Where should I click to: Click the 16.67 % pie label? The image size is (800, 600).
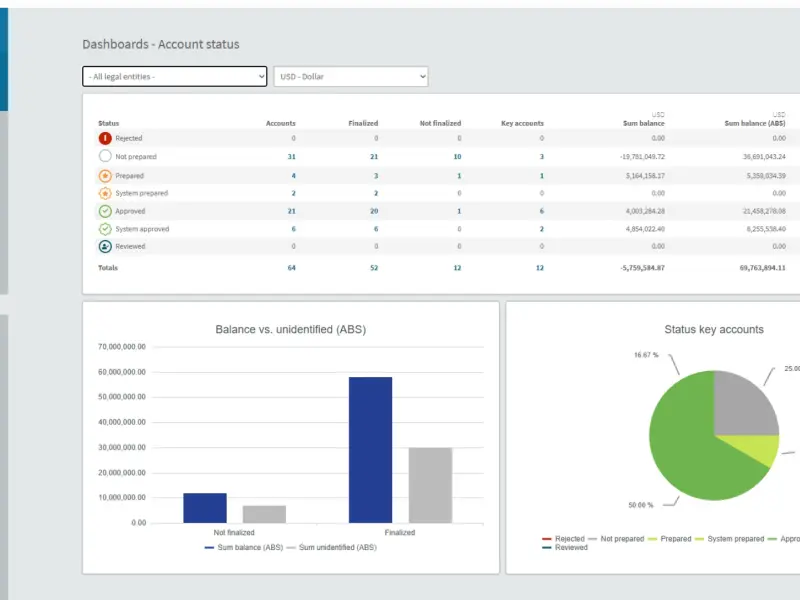click(x=646, y=355)
